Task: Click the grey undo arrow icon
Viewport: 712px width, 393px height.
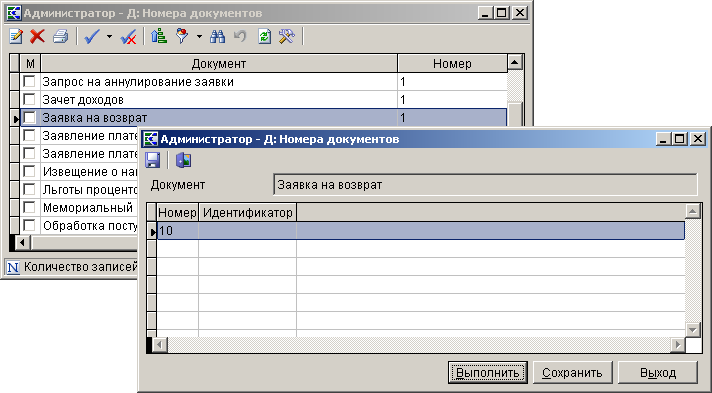Action: [240, 36]
